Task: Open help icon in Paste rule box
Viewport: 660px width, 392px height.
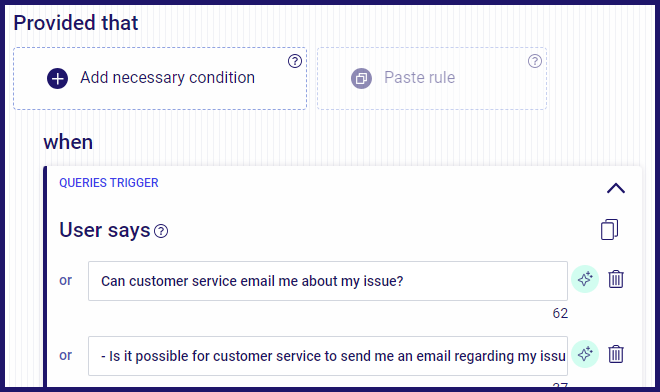Action: pos(535,61)
